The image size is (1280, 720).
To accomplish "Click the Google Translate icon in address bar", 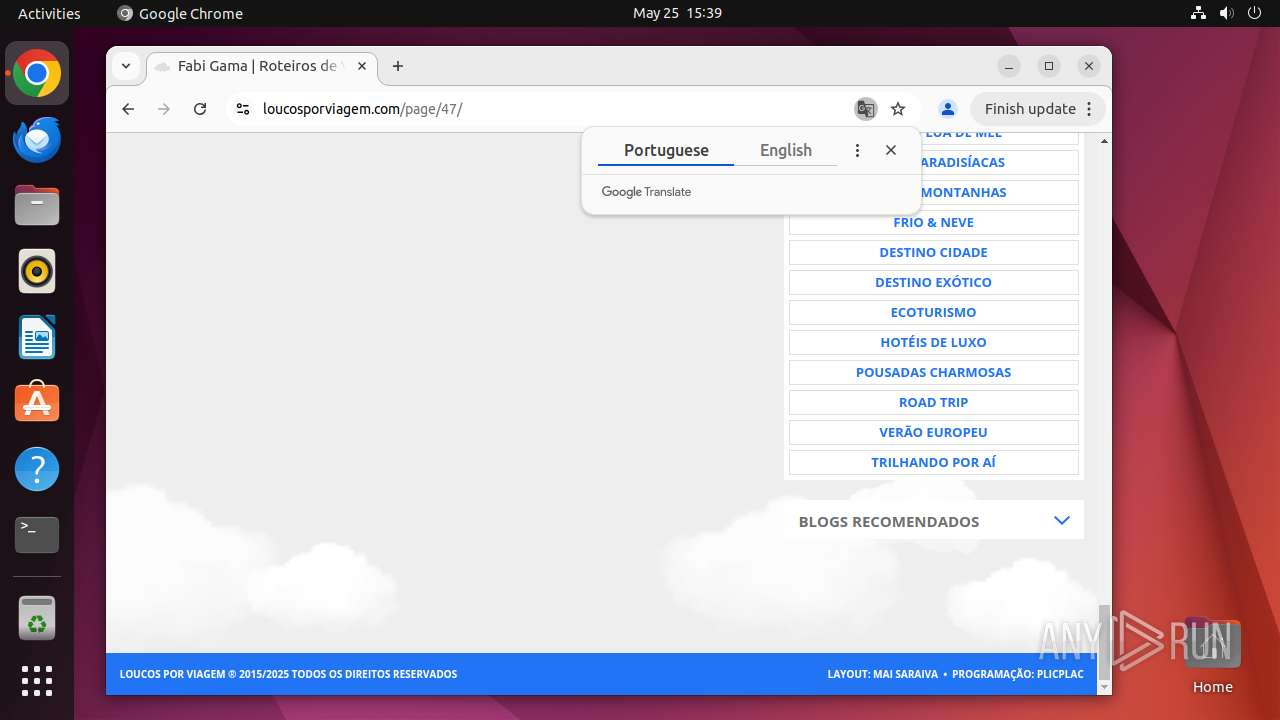I will (865, 109).
